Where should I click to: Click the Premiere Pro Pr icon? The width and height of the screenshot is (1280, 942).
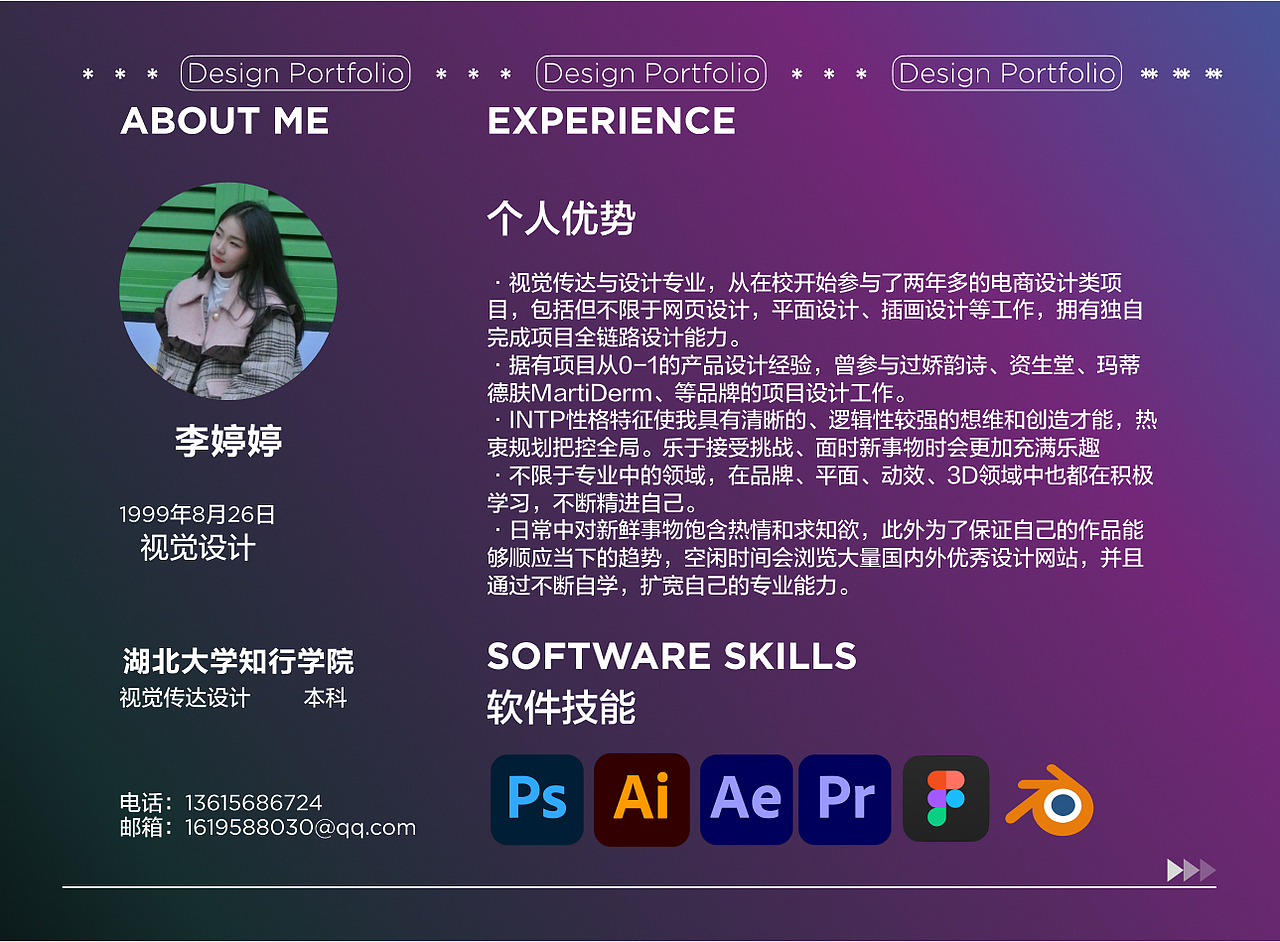(845, 799)
